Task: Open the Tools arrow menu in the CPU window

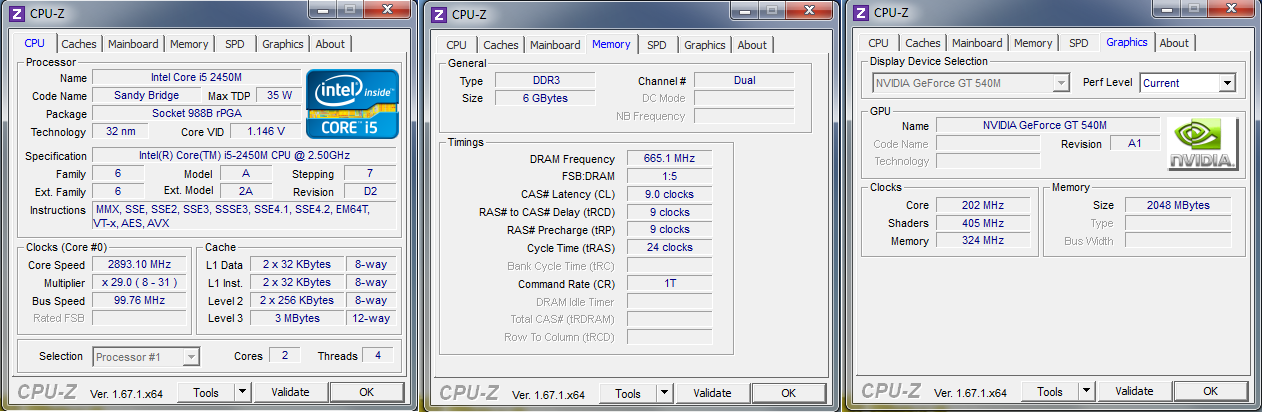Action: [x=242, y=392]
